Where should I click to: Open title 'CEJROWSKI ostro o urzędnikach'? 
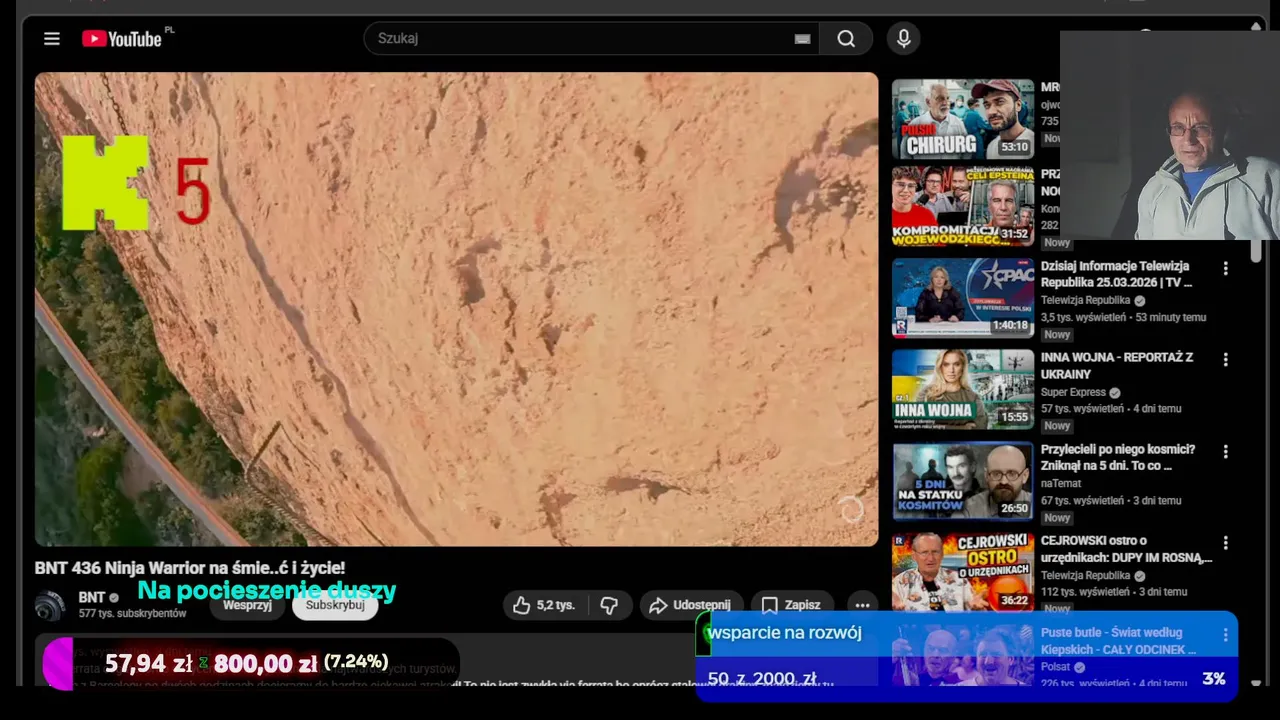point(1127,549)
